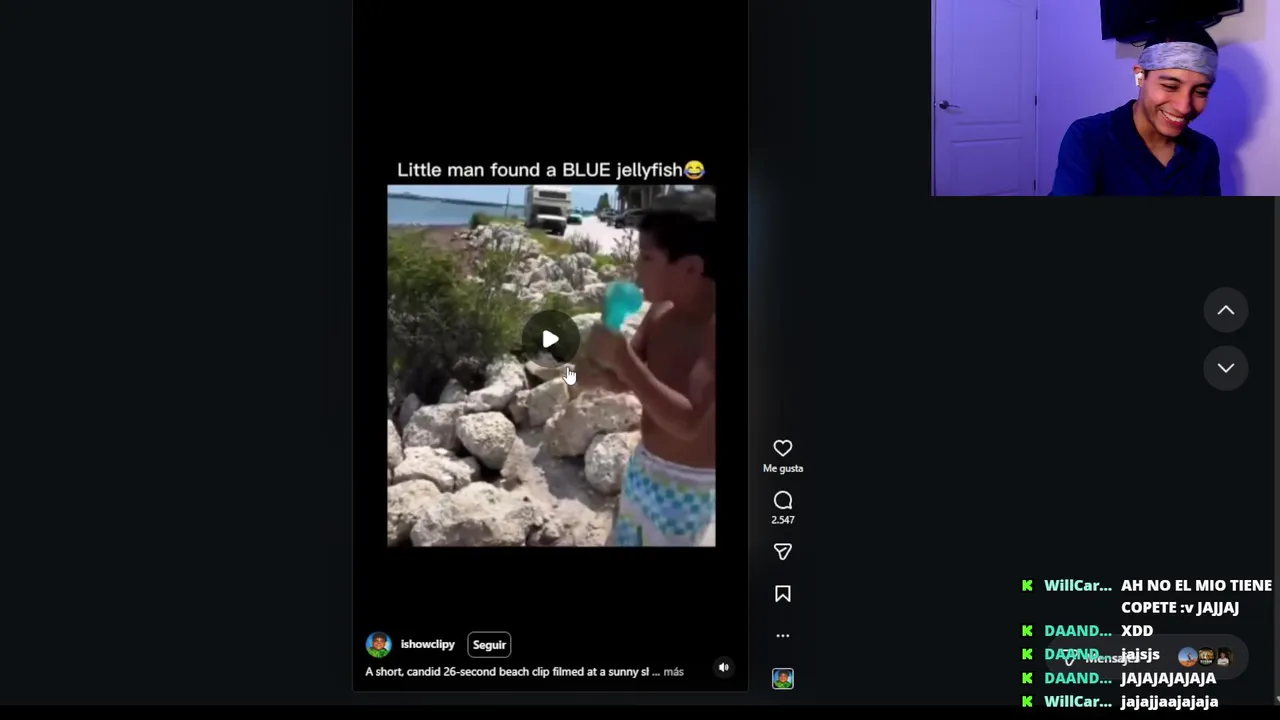Save reel with bookmark icon
The height and width of the screenshot is (720, 1280).
(782, 594)
